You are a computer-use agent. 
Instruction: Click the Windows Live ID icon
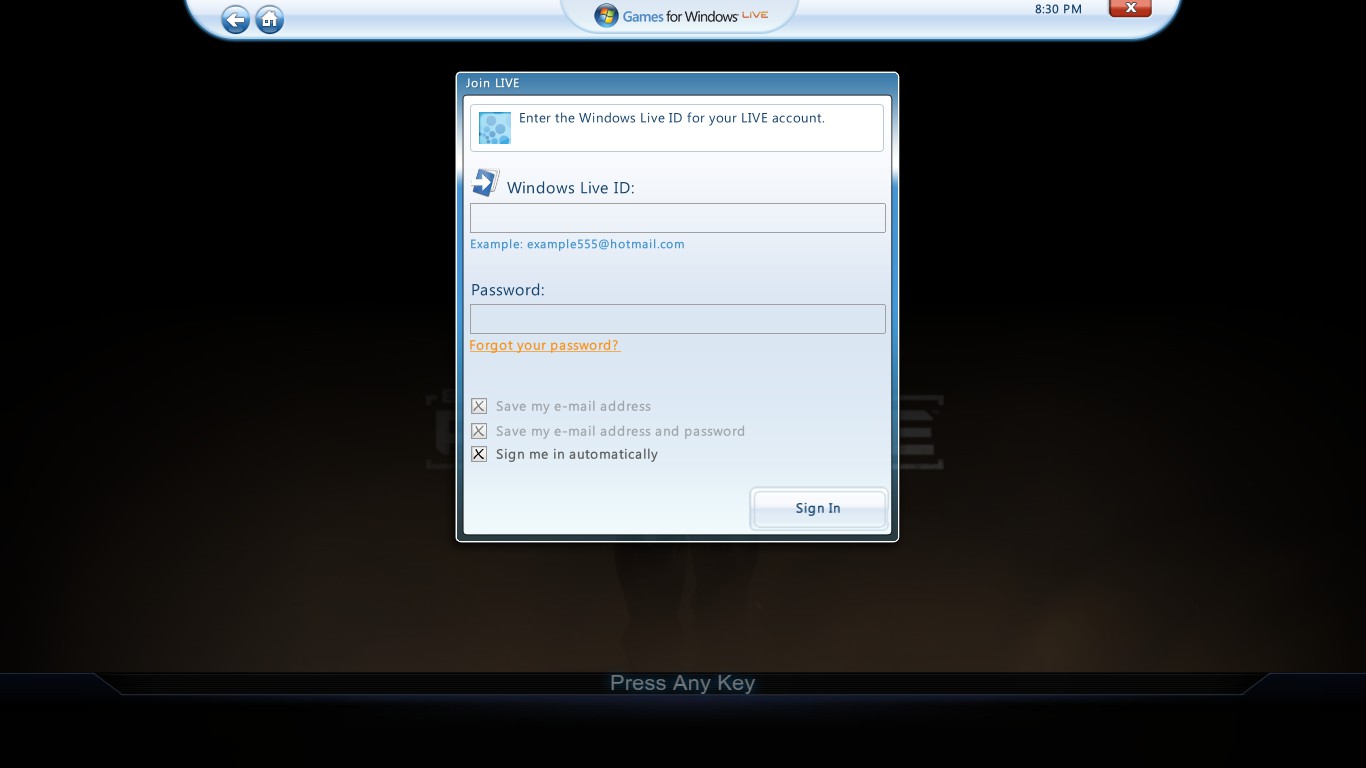click(x=485, y=183)
